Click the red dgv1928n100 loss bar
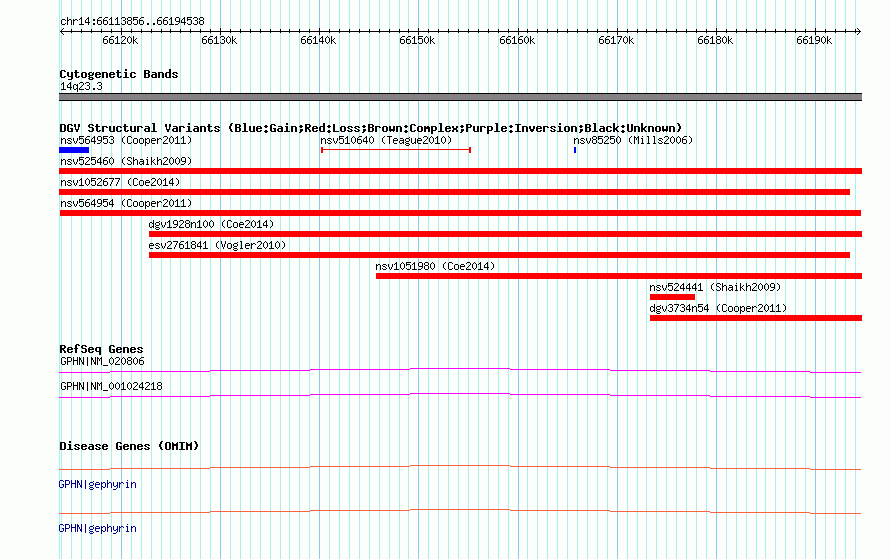The width and height of the screenshot is (890, 559). pyautogui.click(x=505, y=234)
